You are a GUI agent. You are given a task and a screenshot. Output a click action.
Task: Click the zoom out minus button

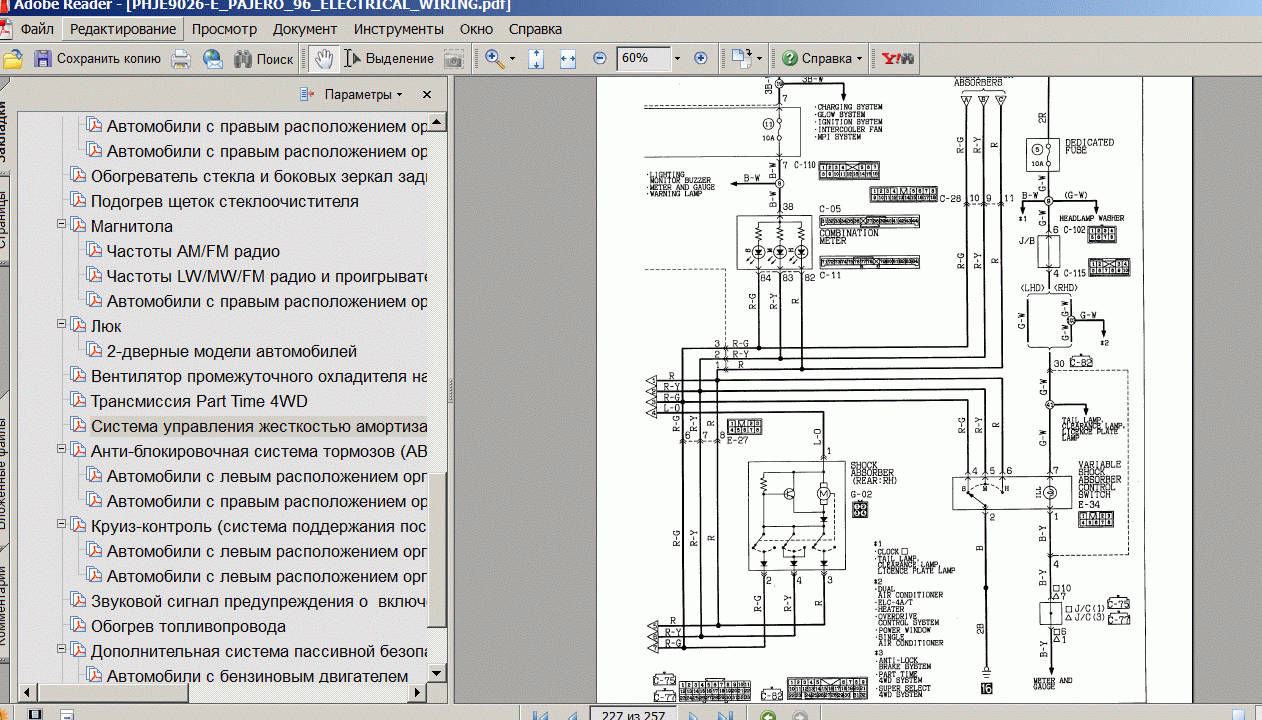(x=600, y=59)
